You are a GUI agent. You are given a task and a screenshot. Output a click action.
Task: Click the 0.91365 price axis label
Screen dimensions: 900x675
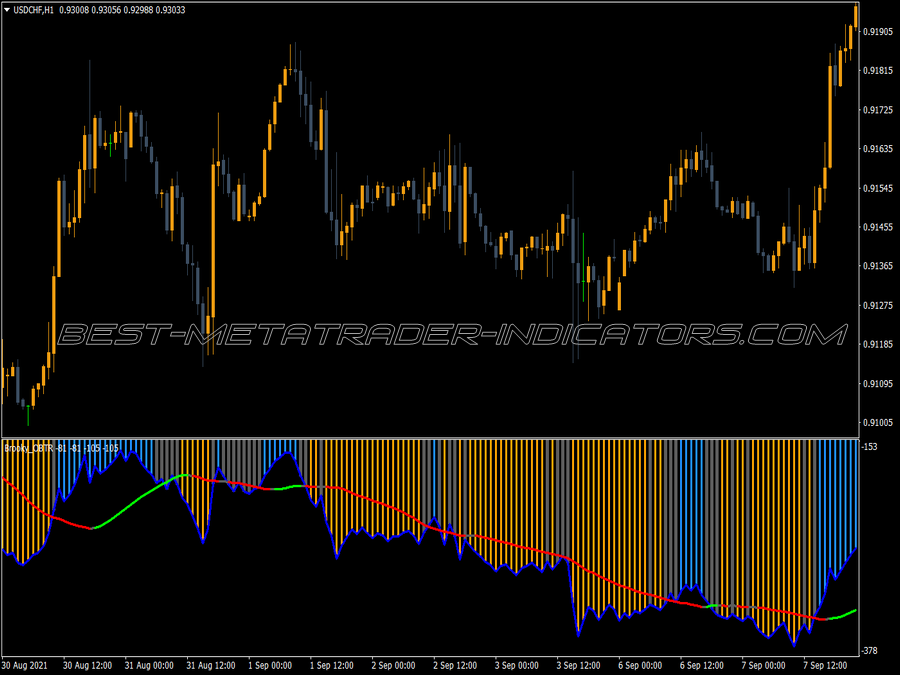(x=878, y=266)
